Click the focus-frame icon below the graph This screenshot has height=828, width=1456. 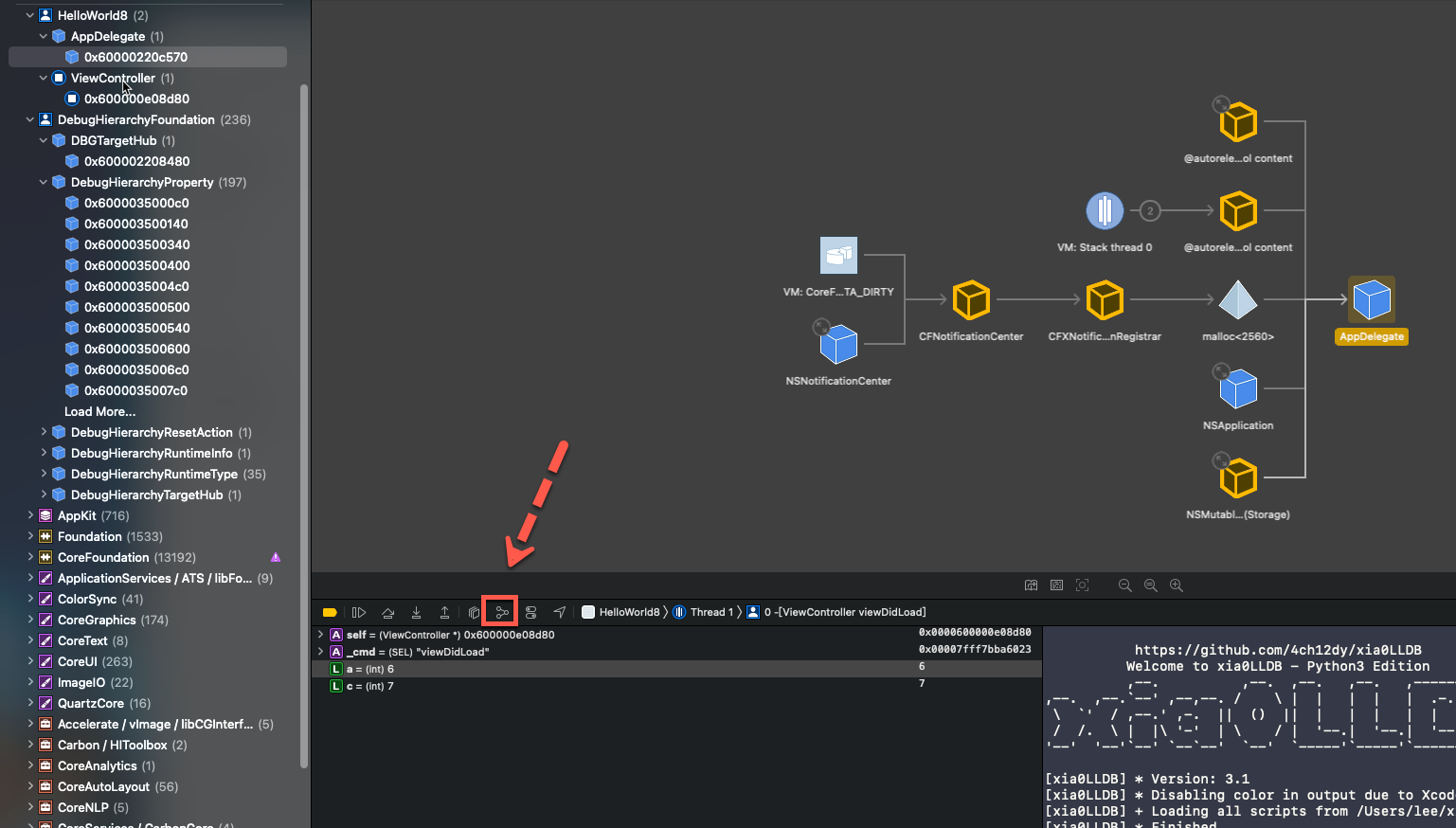tap(1082, 585)
